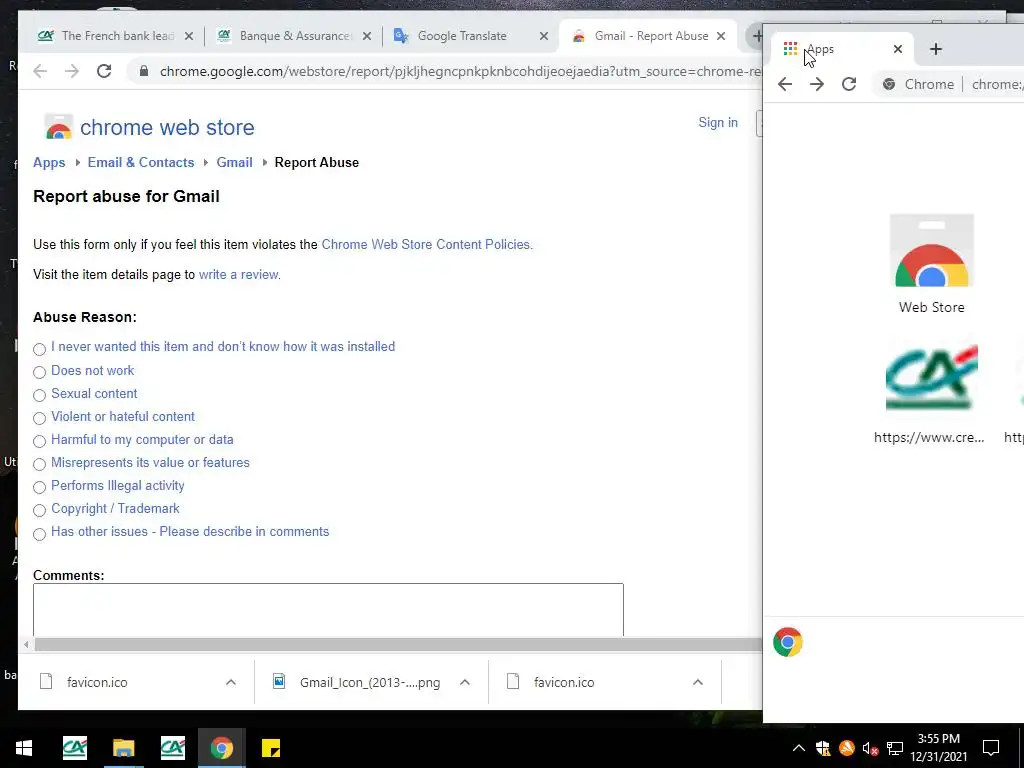Image resolution: width=1024 pixels, height=768 pixels.
Task: Close the 'Banque & Assurance' tab
Action: coord(367,36)
